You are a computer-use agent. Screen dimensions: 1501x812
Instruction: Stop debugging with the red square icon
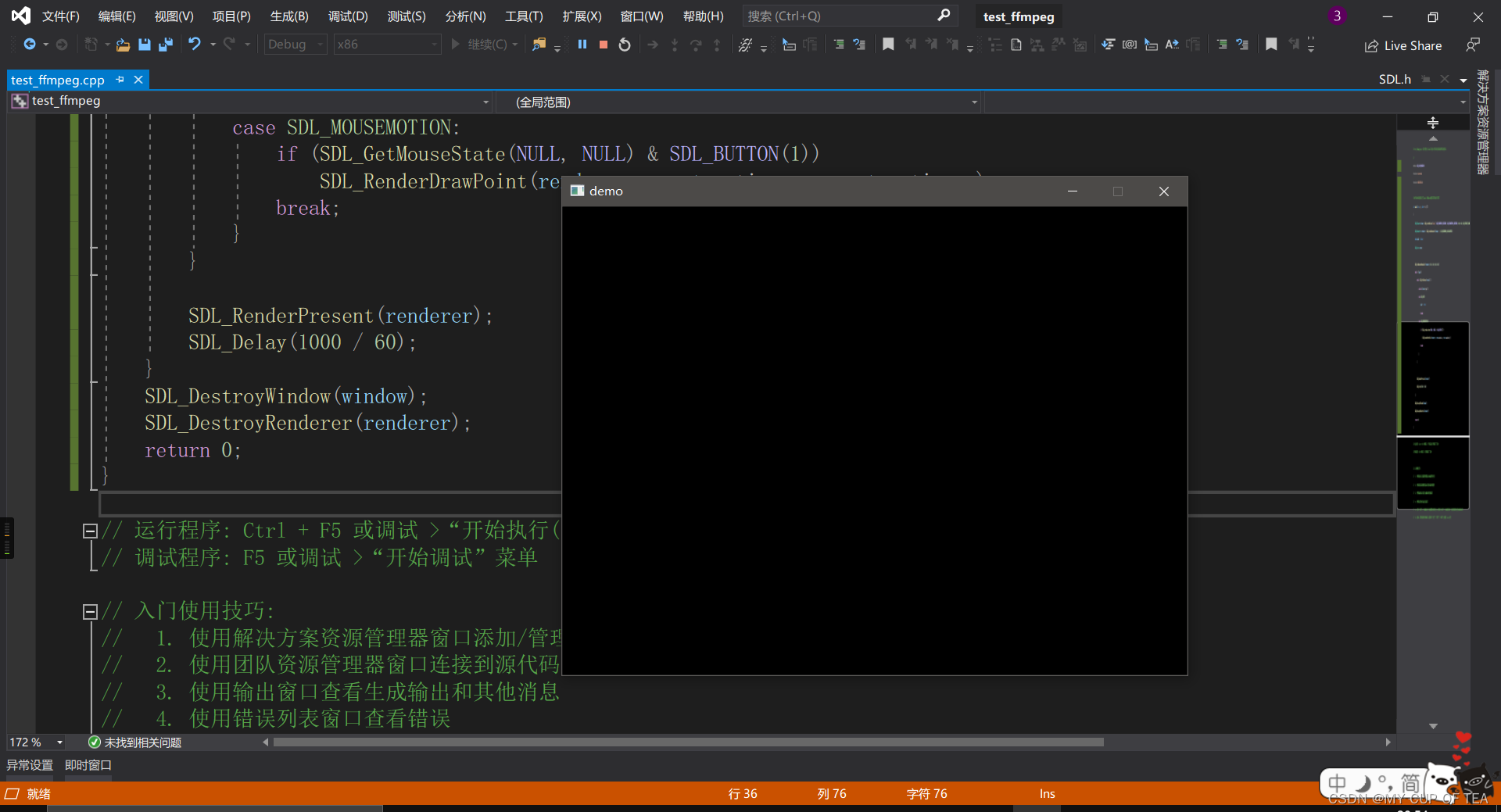604,45
